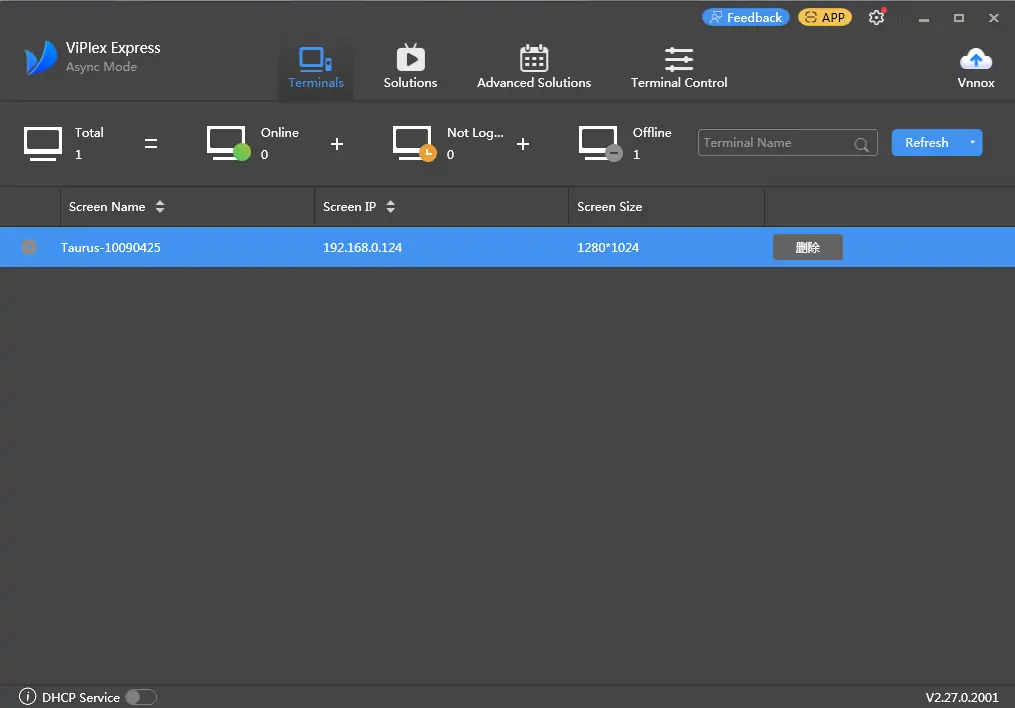This screenshot has width=1015, height=708.
Task: Click the DHCP Service info icon
Action: click(28, 697)
